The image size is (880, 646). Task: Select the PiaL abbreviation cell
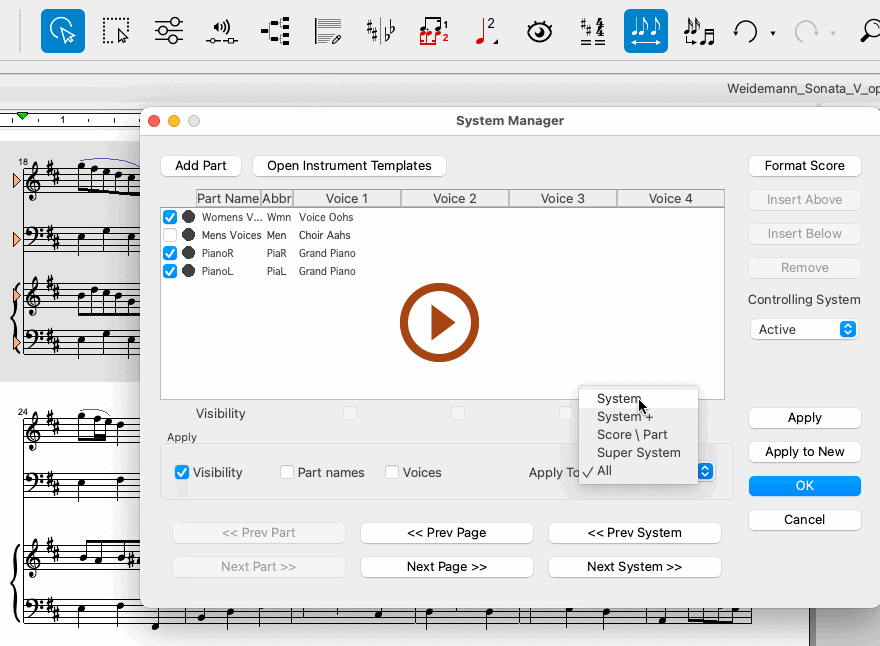tap(276, 271)
